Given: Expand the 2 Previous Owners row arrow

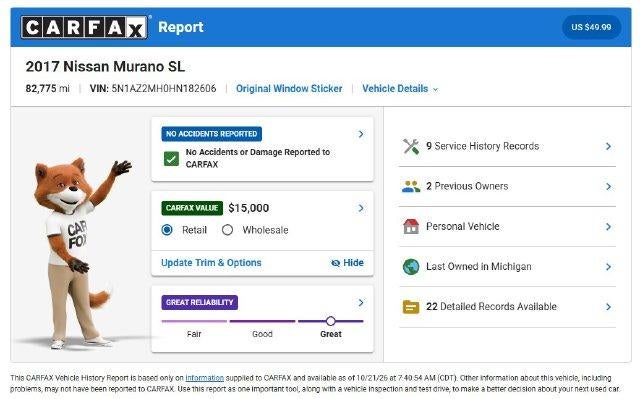Looking at the screenshot, I should (608, 186).
